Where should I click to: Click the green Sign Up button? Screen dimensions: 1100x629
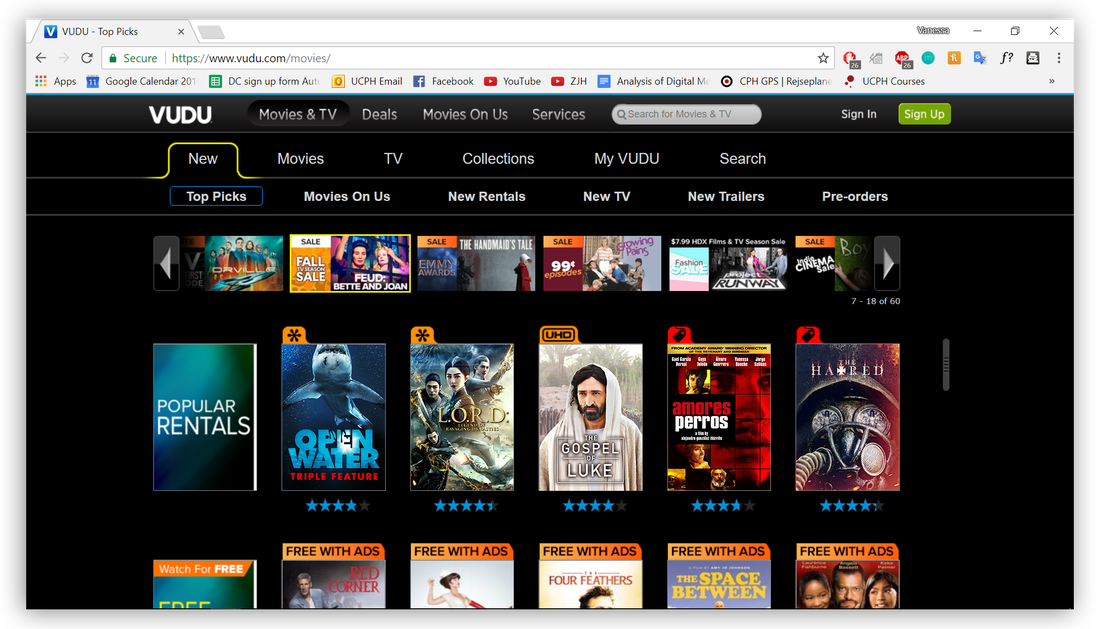click(924, 114)
